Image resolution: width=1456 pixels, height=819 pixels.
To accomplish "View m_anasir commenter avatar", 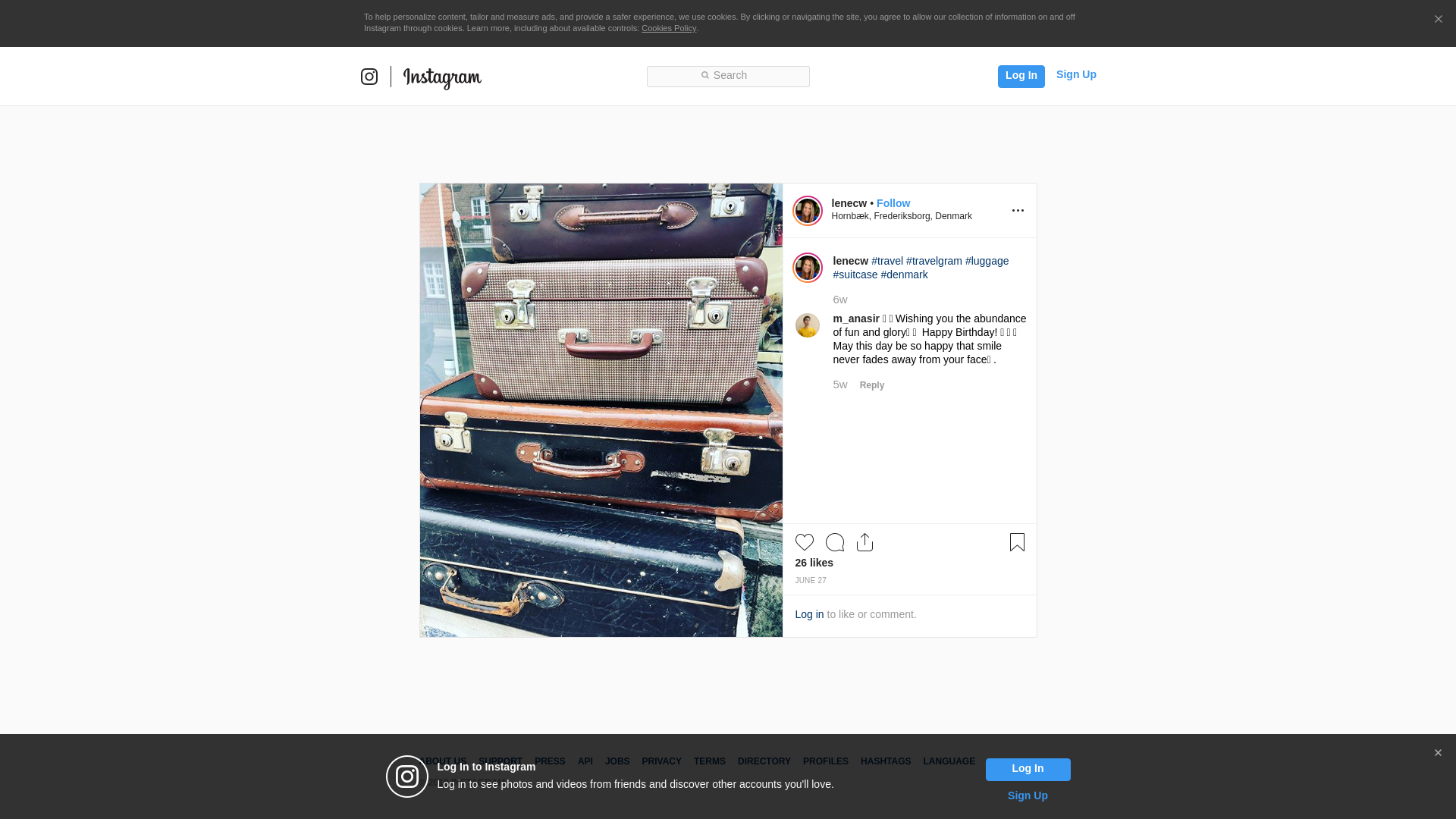I will coord(808,325).
